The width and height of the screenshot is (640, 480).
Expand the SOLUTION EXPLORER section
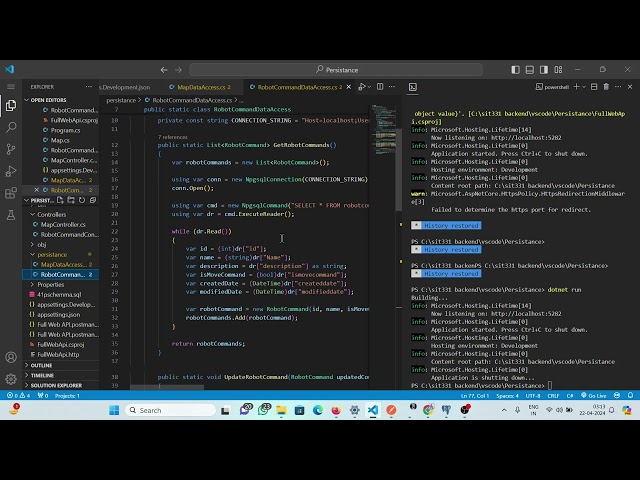click(x=27, y=385)
